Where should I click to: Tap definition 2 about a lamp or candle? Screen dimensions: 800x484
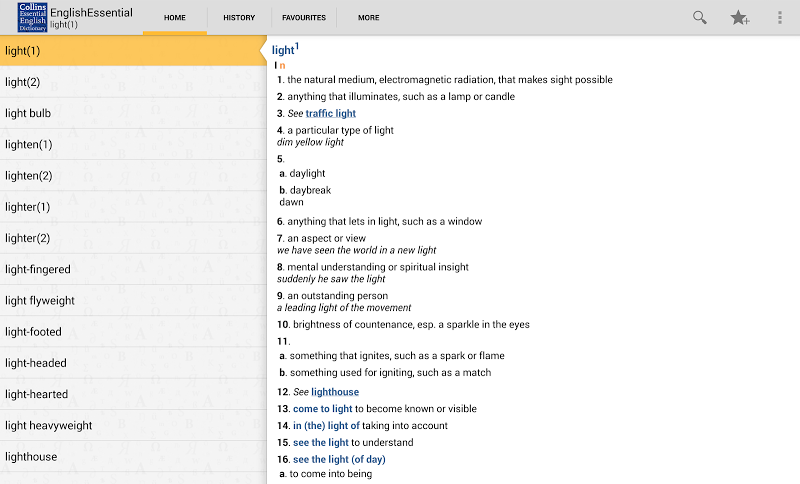pos(395,96)
